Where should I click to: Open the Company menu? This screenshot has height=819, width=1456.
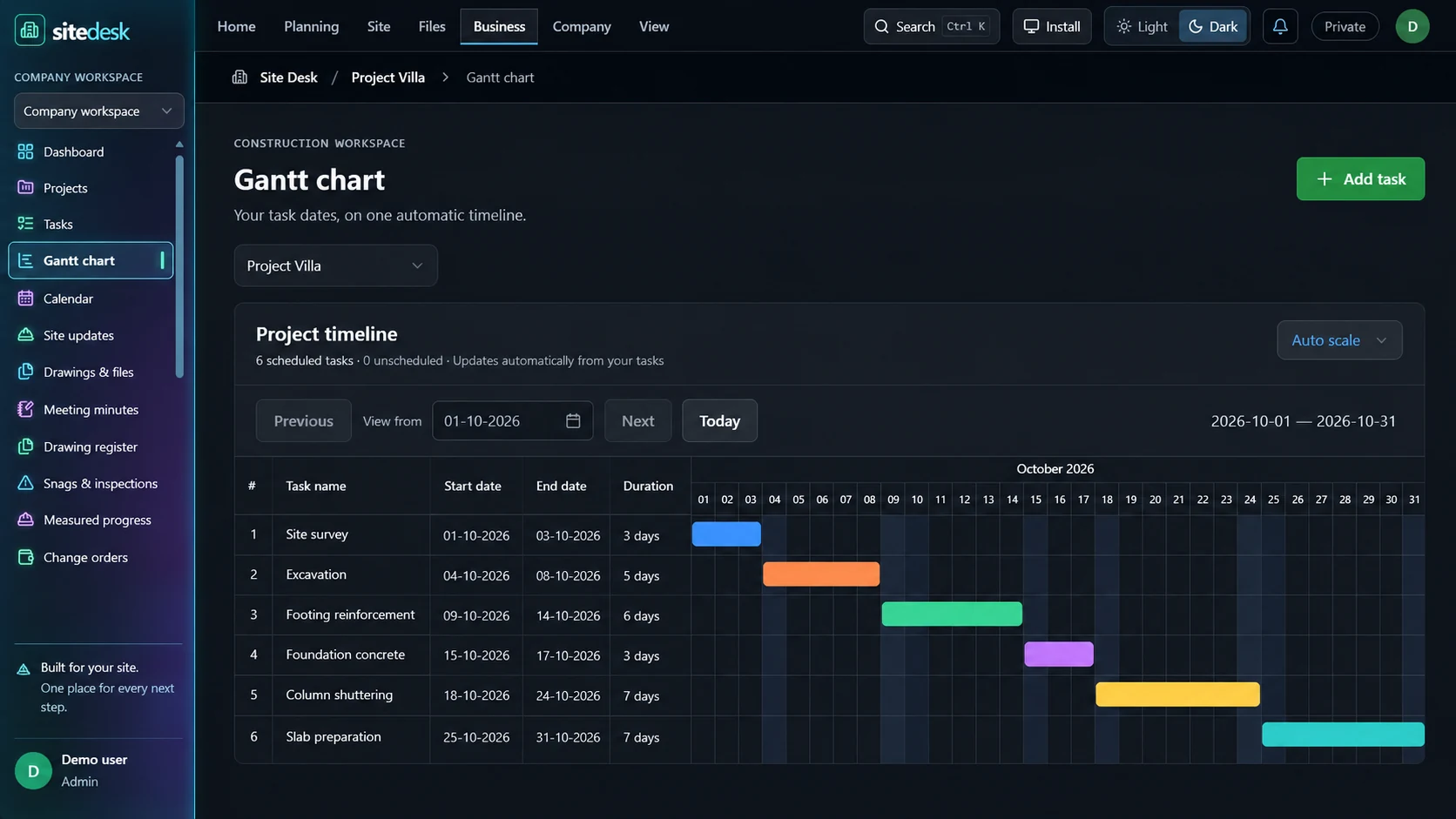point(582,26)
